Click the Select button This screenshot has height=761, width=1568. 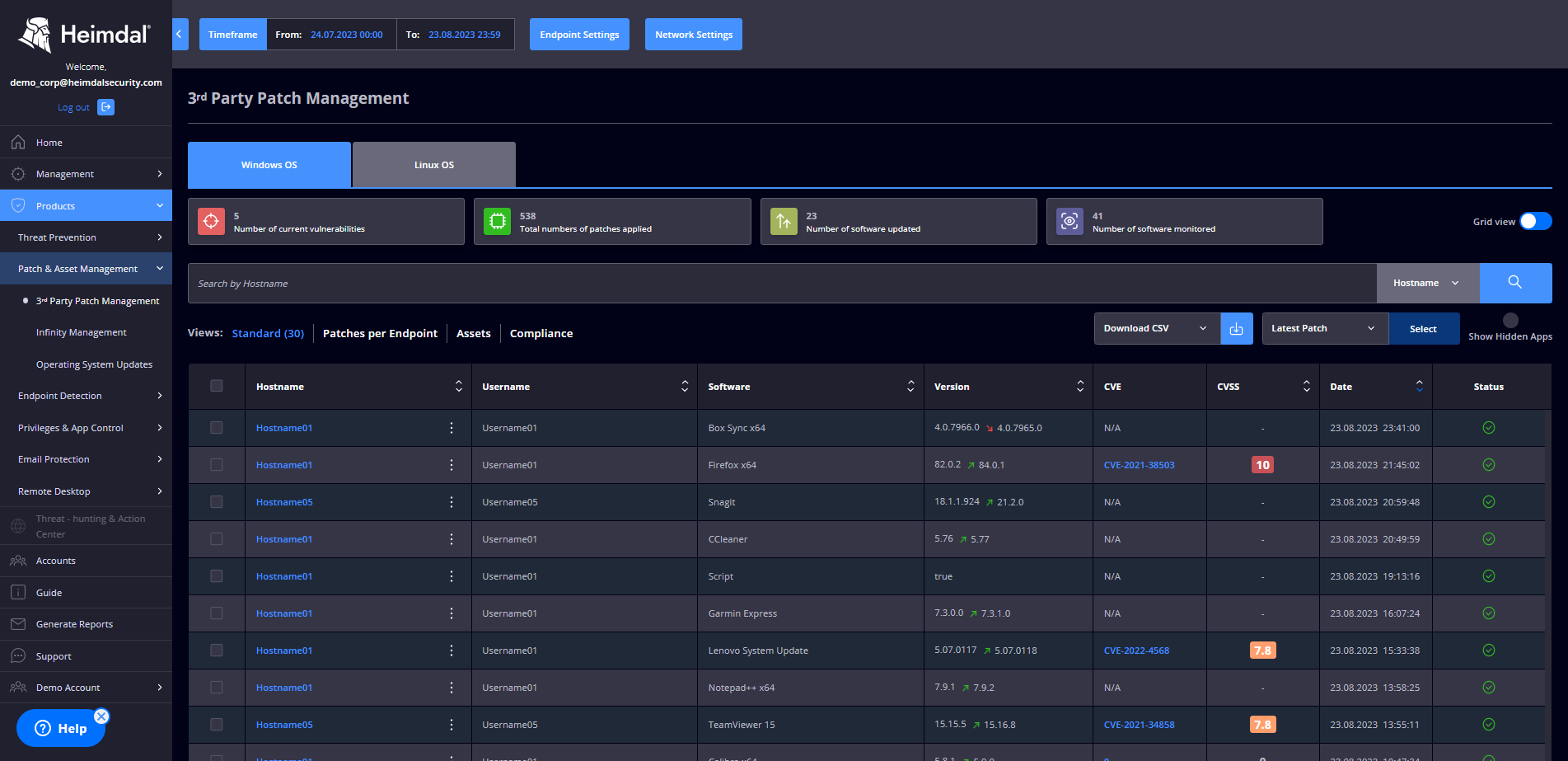[1424, 328]
